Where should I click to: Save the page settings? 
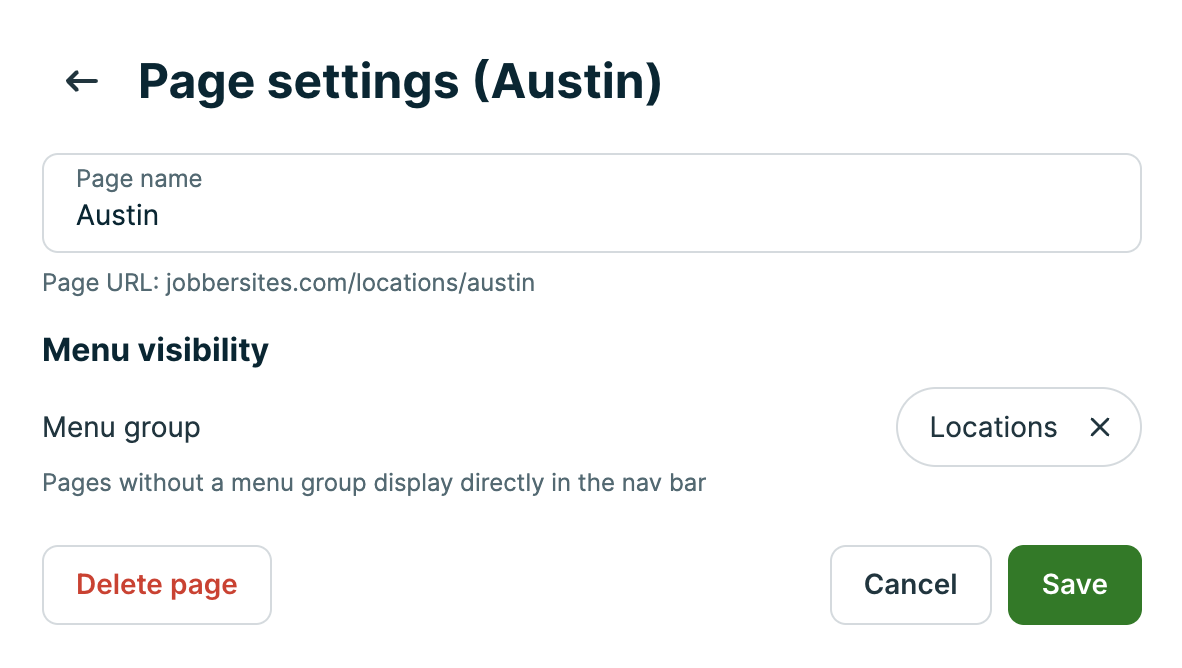click(1074, 585)
